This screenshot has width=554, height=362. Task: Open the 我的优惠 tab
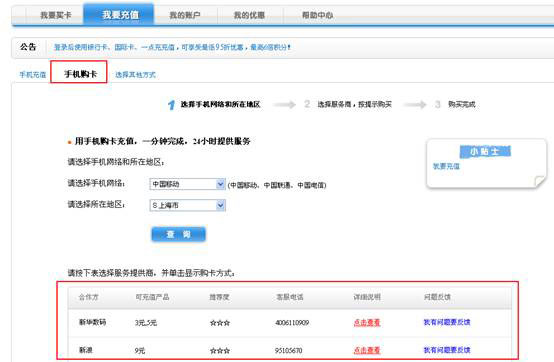click(249, 15)
